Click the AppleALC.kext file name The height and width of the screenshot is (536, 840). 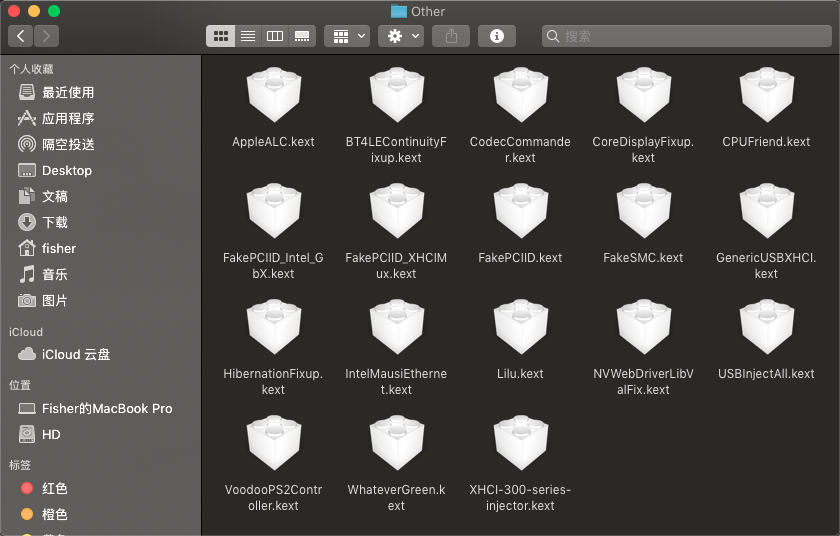pyautogui.click(x=273, y=142)
